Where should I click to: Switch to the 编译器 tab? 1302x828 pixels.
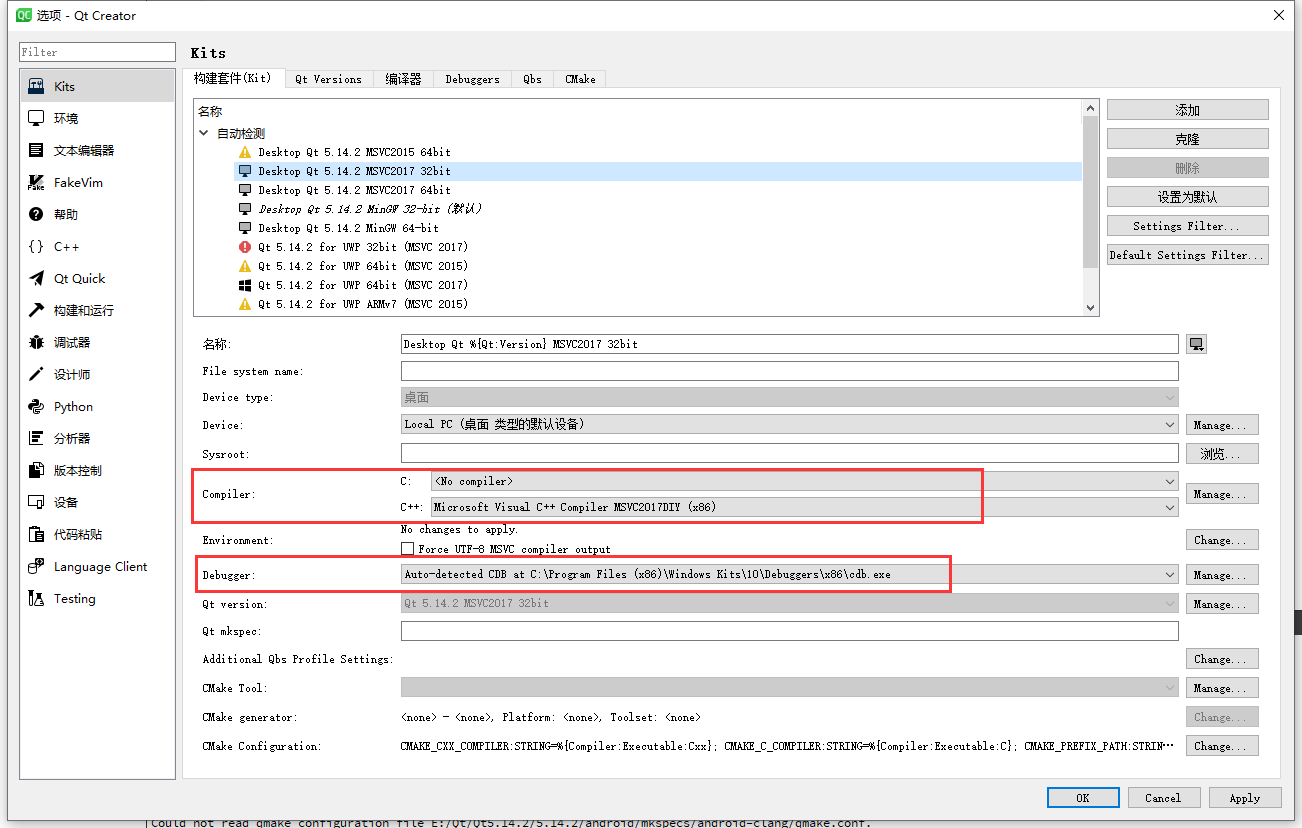tap(403, 79)
